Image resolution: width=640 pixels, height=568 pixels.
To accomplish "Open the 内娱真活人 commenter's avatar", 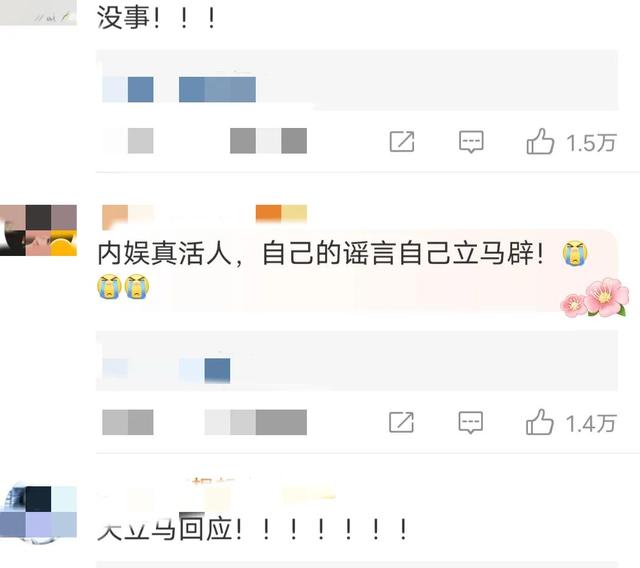I will (38, 231).
